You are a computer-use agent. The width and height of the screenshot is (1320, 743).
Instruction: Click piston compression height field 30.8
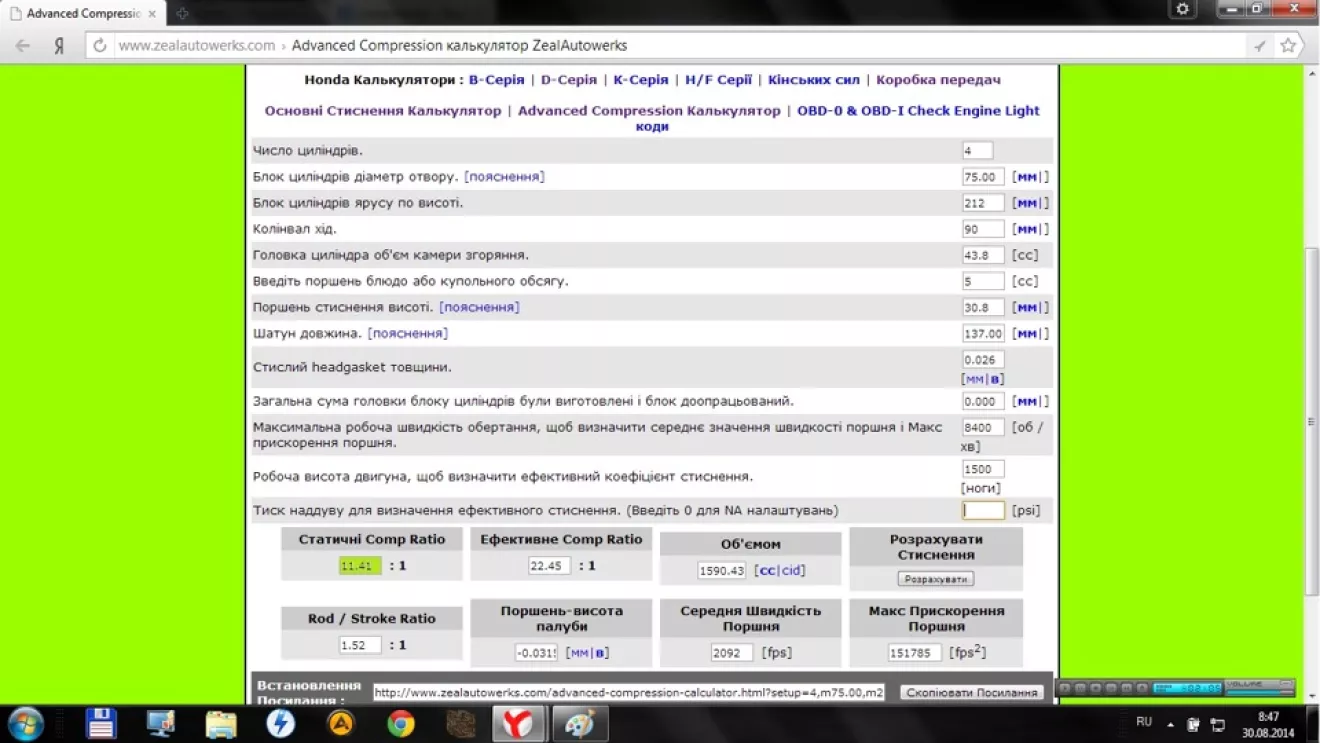click(983, 308)
